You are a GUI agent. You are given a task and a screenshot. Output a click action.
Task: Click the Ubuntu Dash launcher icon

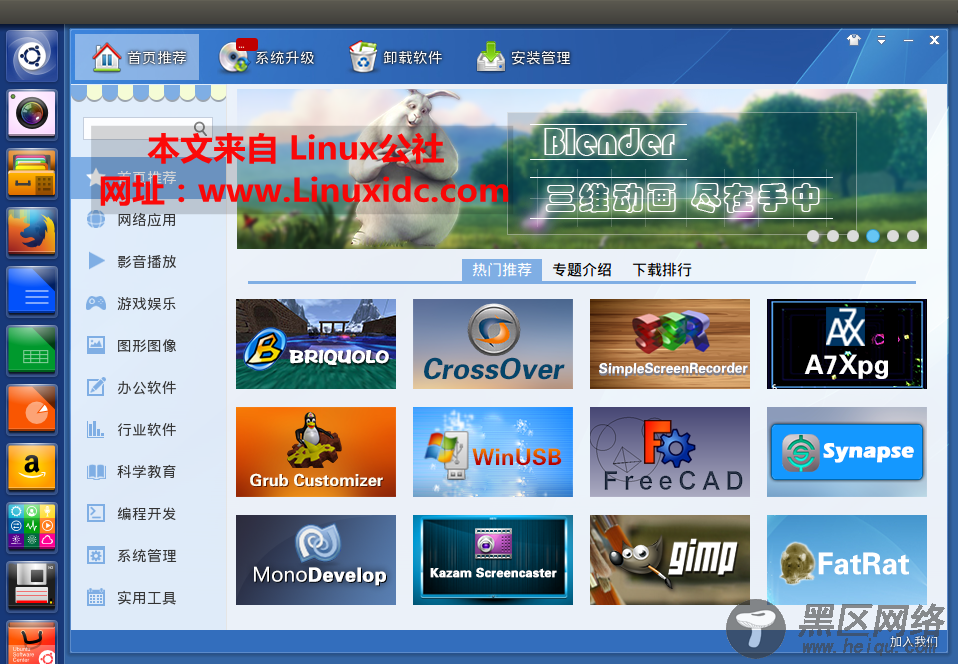coord(32,56)
